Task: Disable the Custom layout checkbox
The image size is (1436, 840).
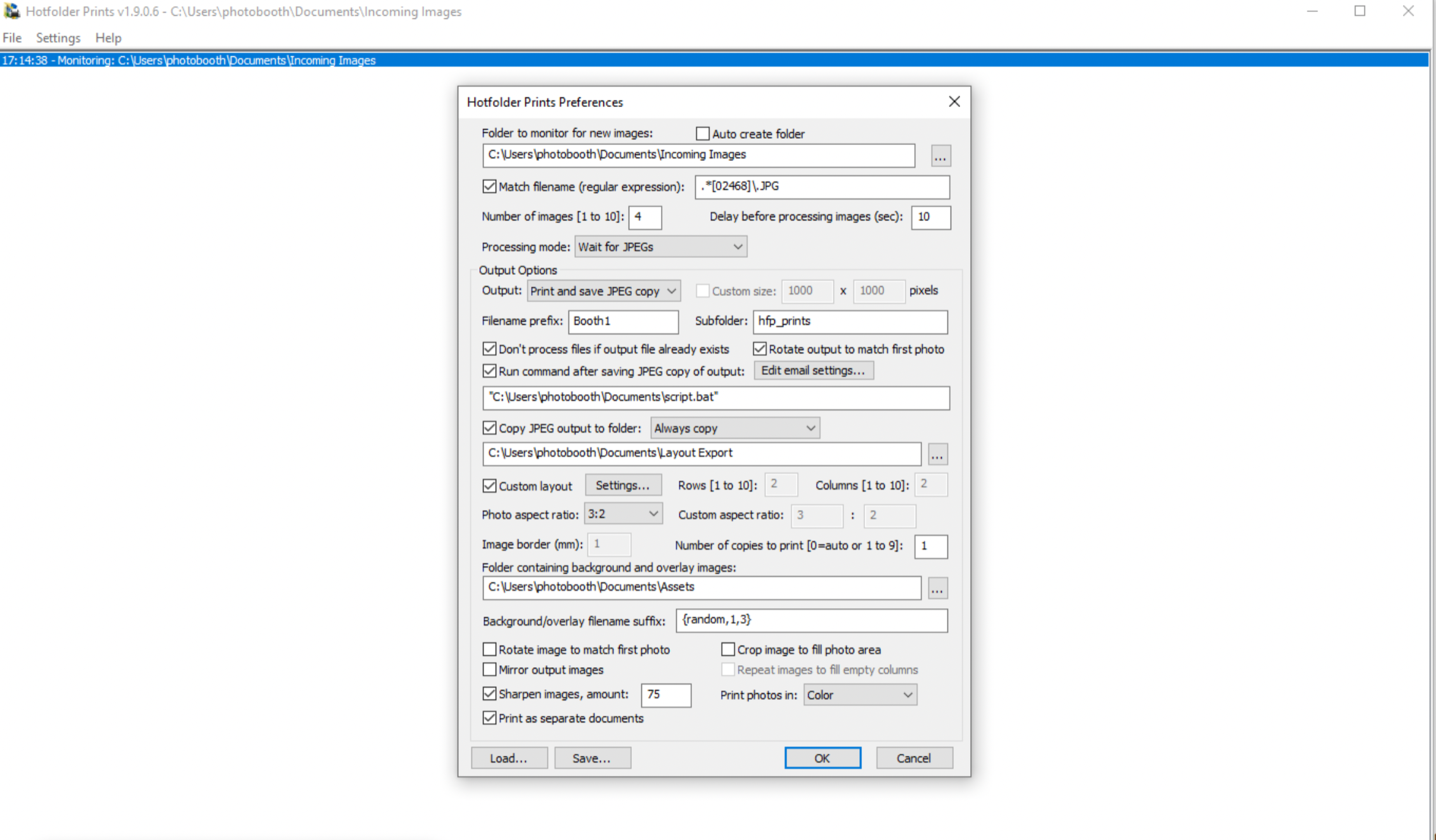Action: 489,486
